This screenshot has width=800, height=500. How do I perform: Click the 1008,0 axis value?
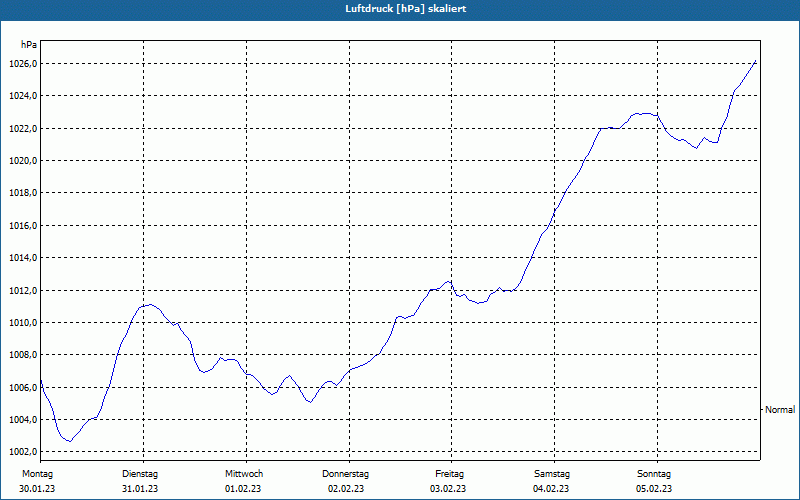point(22,355)
